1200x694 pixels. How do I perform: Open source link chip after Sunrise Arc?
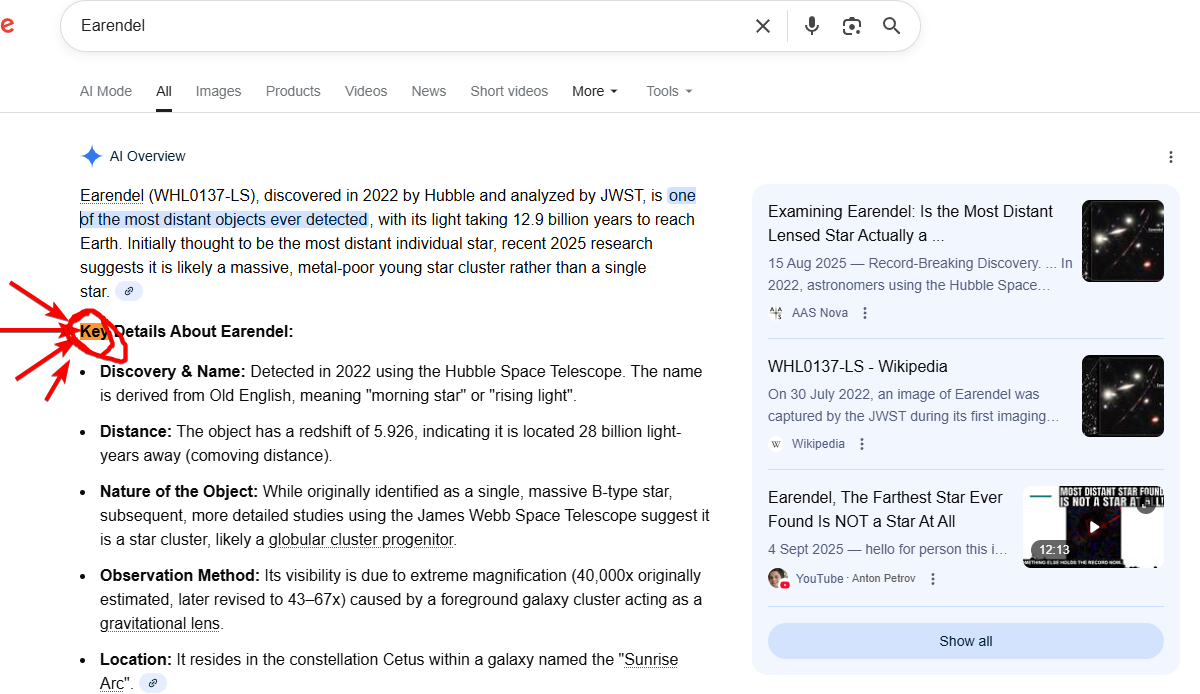[x=153, y=684]
